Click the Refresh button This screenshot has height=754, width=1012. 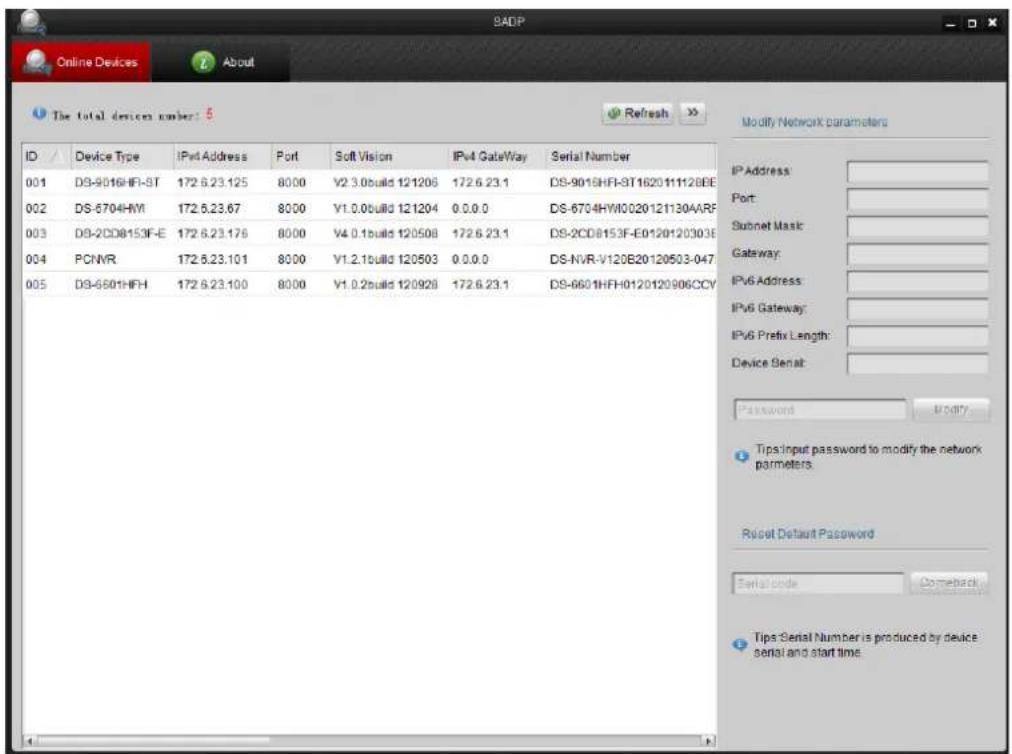point(638,114)
